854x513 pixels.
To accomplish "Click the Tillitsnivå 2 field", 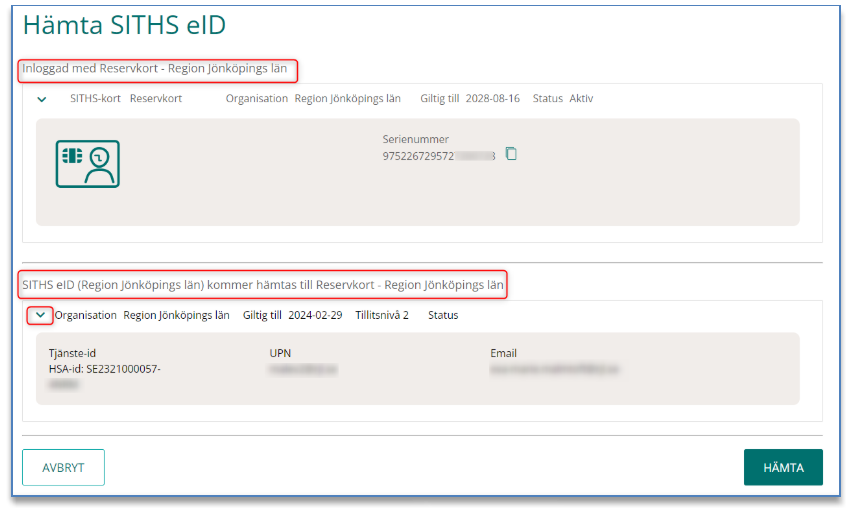I will [382, 315].
